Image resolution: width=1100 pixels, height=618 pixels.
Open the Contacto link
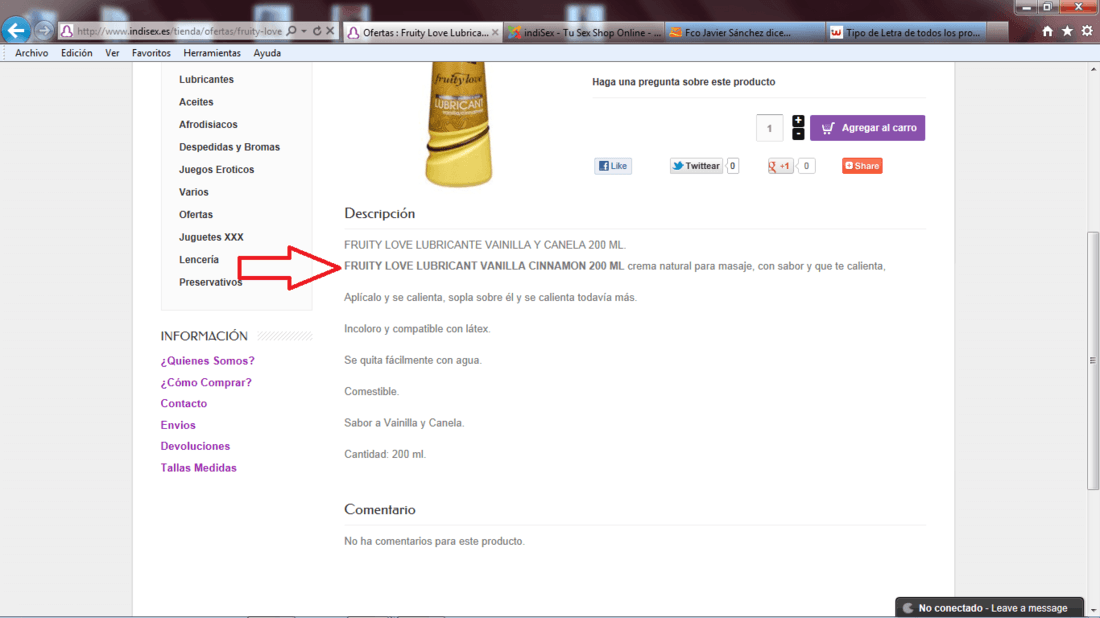tap(183, 403)
